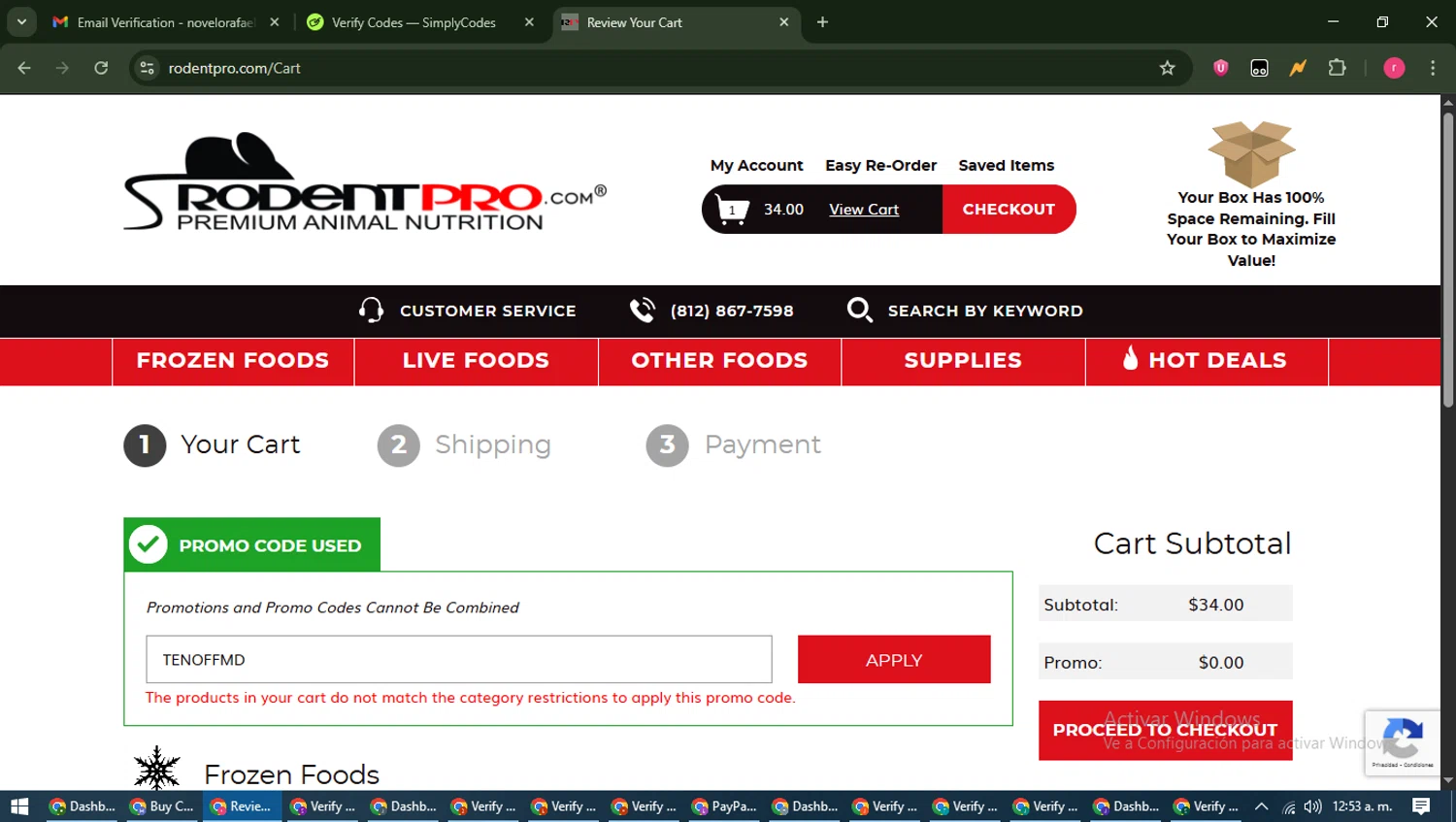The height and width of the screenshot is (822, 1456).
Task: Go back to previous page
Action: 24,68
